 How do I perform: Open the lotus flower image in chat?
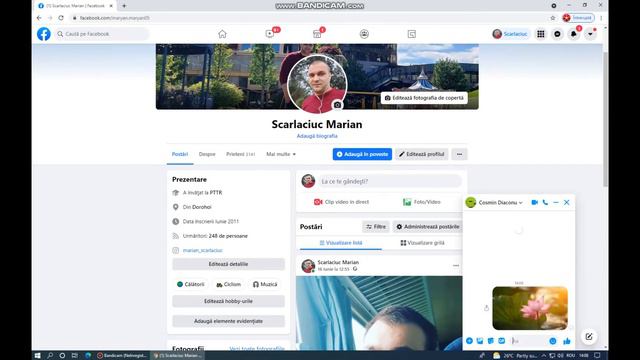click(x=530, y=308)
